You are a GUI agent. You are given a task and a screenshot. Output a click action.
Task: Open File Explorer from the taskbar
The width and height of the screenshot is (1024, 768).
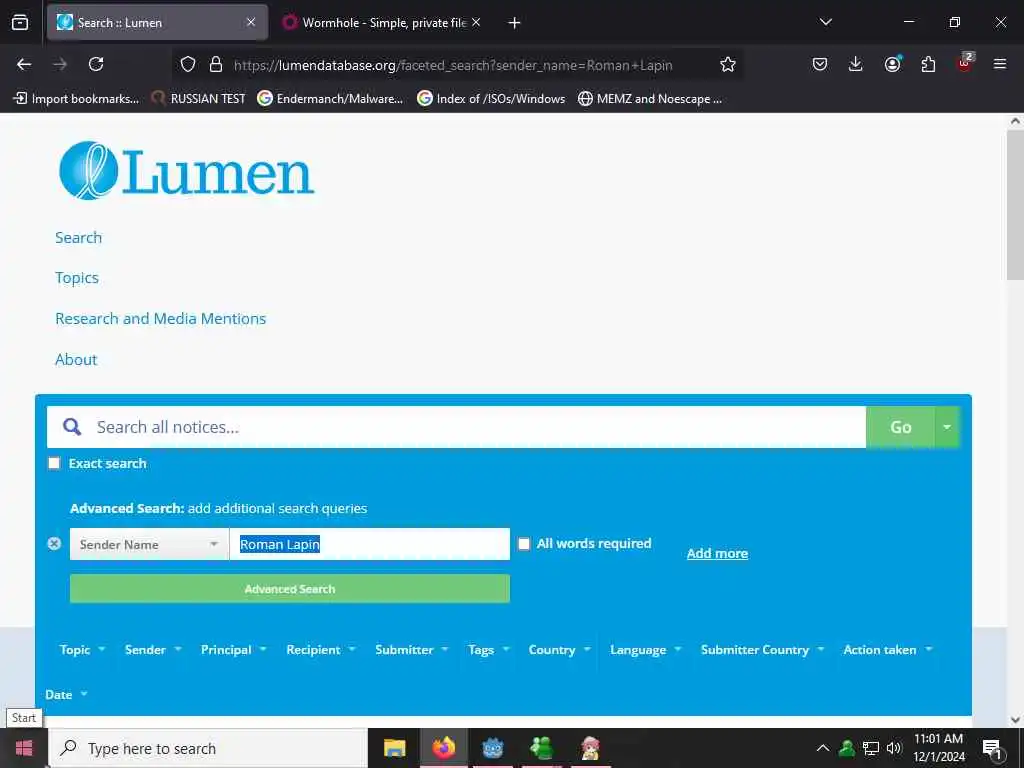[394, 748]
